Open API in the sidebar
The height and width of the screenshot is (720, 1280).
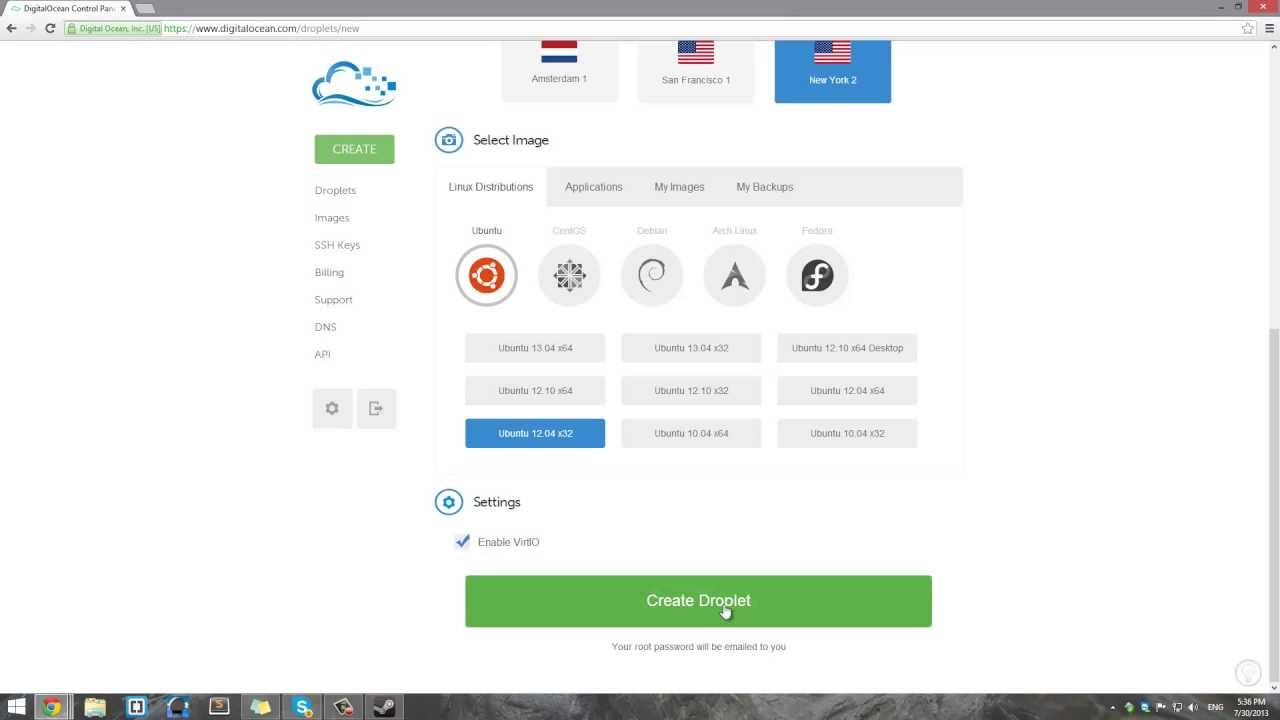pos(322,354)
